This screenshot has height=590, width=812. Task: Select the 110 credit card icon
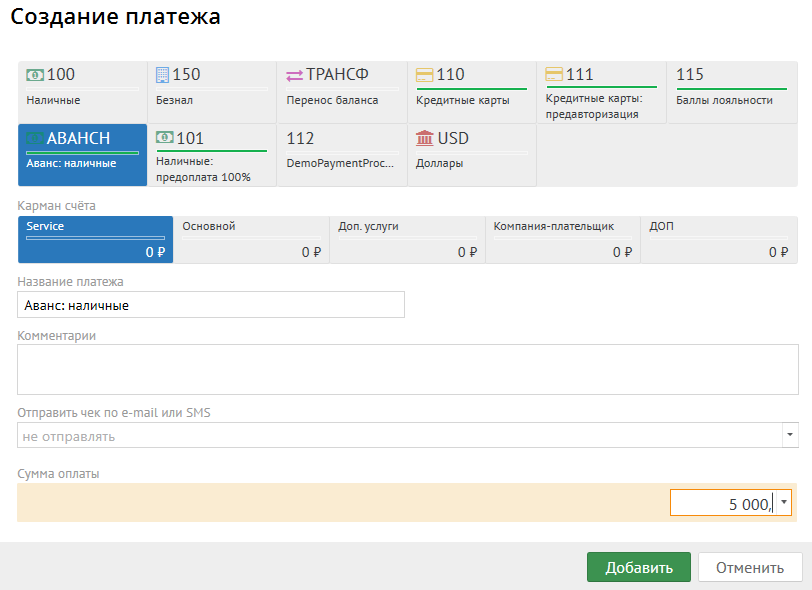pyautogui.click(x=424, y=75)
